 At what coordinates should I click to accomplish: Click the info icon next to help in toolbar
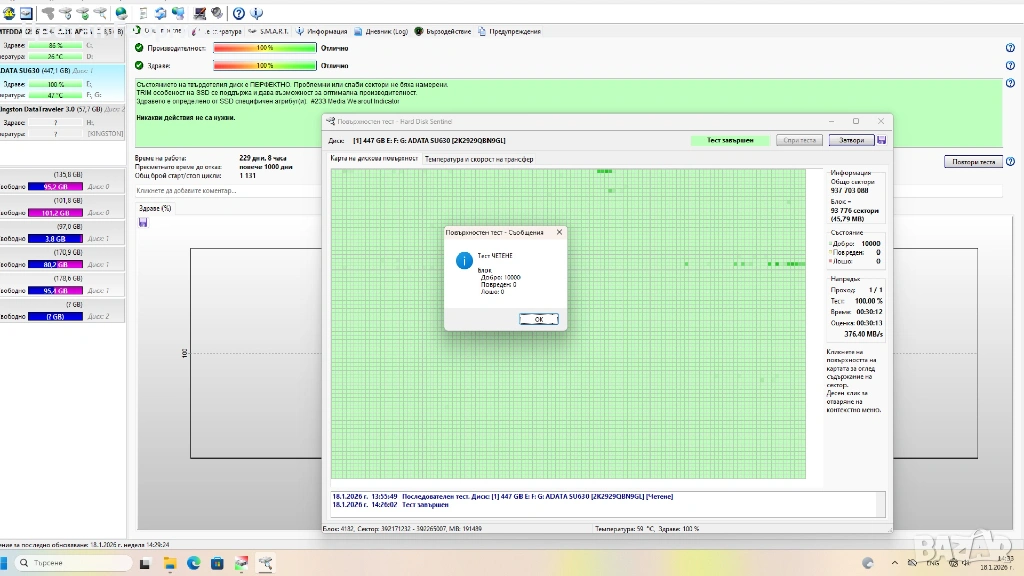click(x=256, y=13)
